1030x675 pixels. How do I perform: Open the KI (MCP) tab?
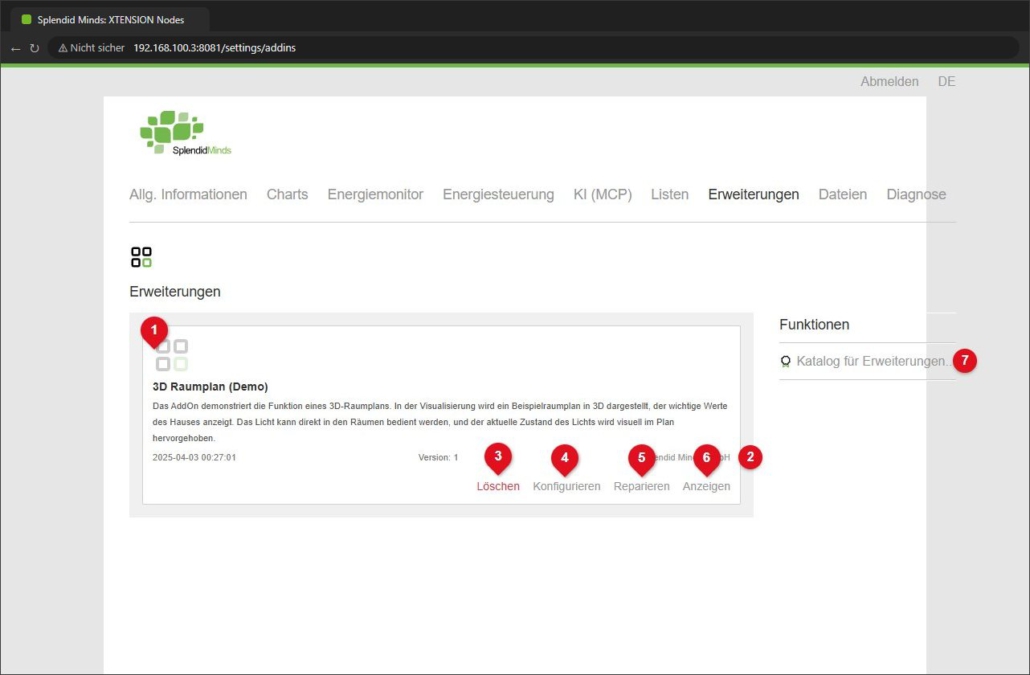[x=602, y=194]
